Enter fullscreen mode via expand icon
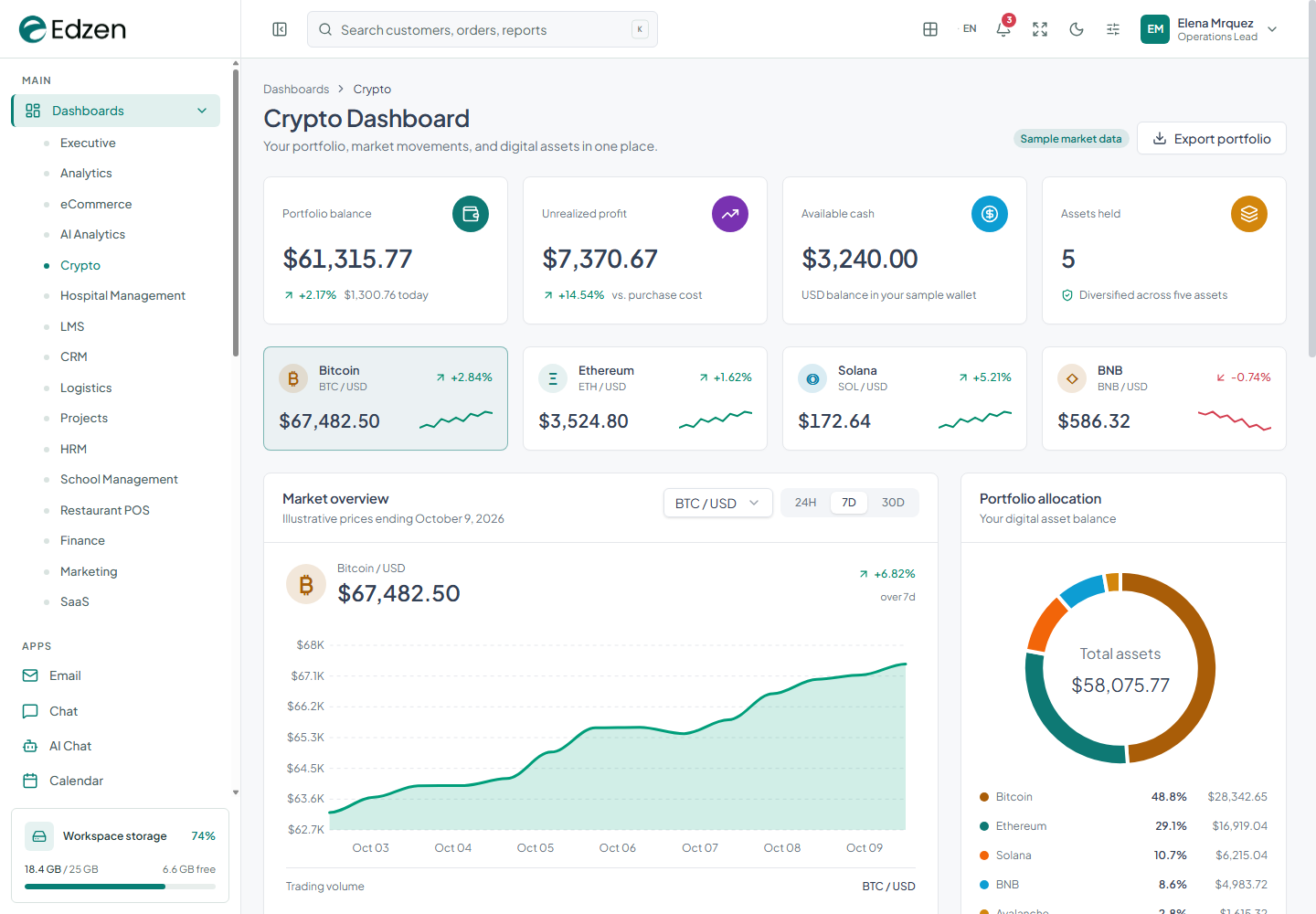This screenshot has width=1316, height=914. 1040,29
